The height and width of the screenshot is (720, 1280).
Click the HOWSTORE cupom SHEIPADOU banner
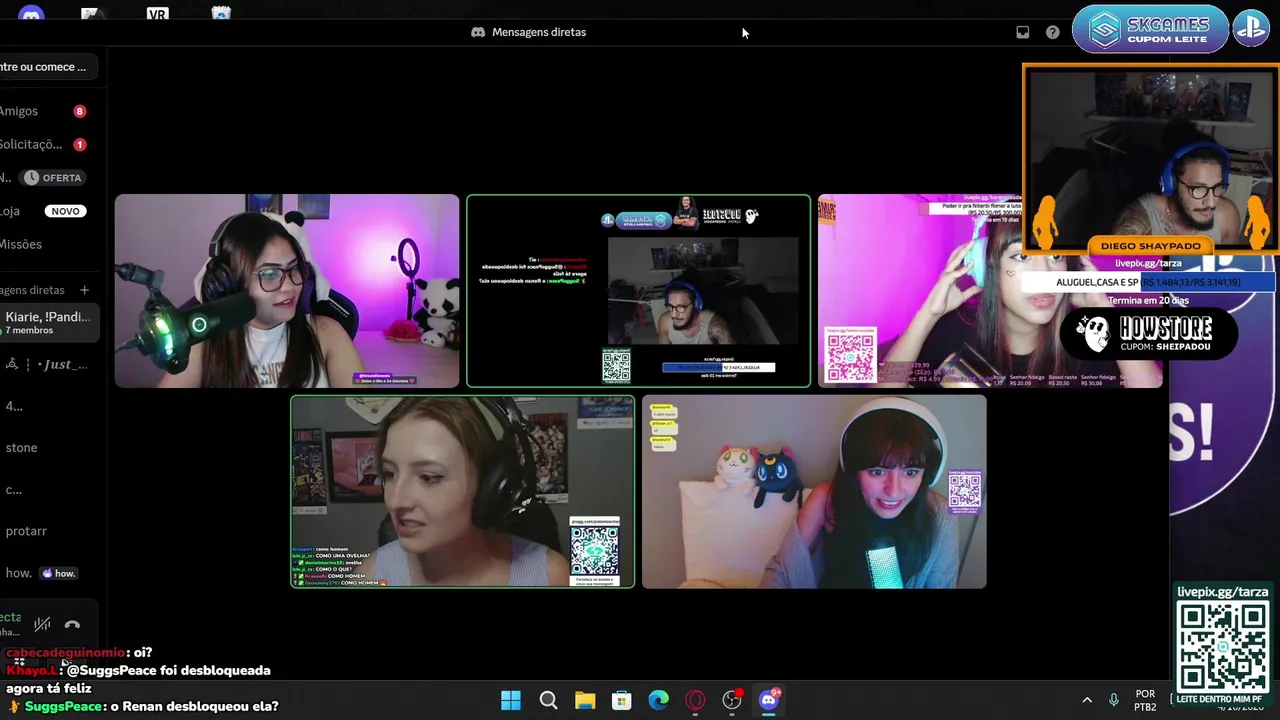tap(1149, 334)
